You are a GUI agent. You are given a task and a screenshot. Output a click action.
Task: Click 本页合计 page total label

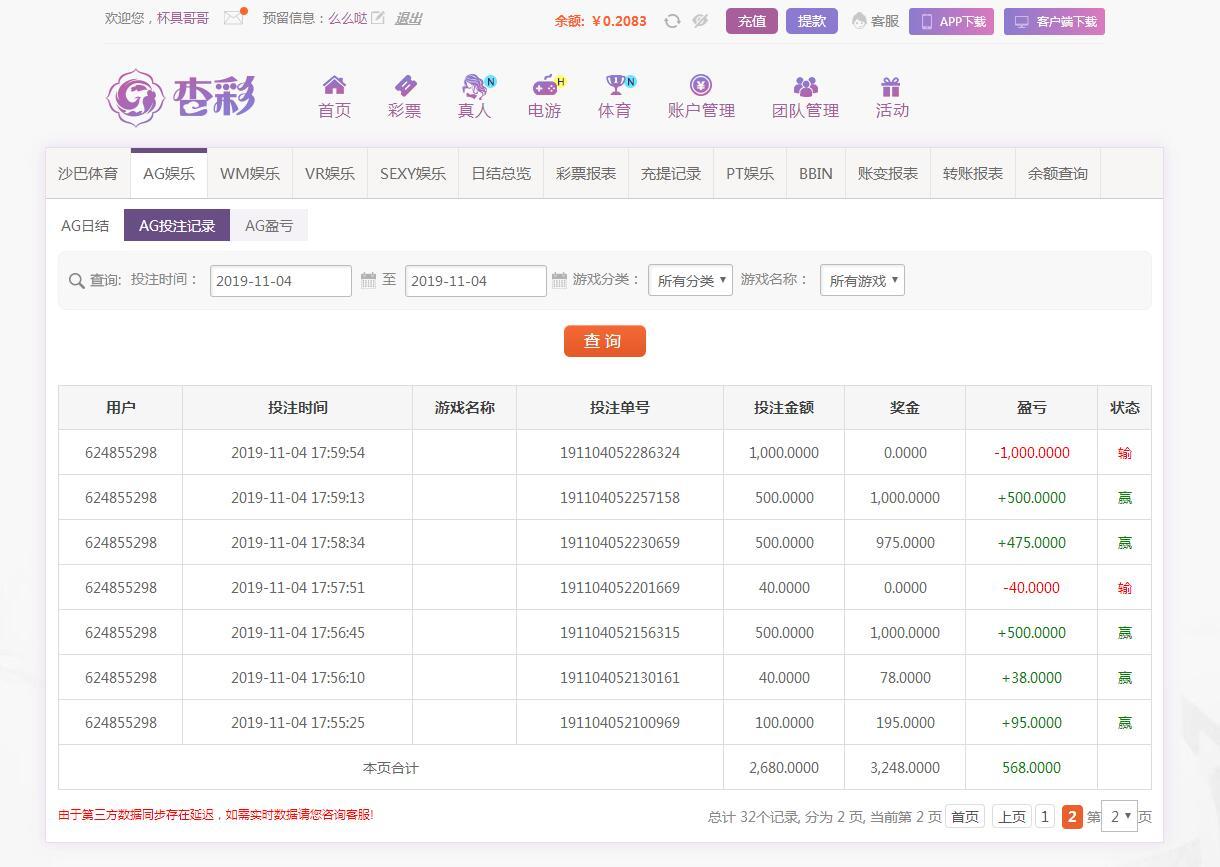tap(391, 768)
